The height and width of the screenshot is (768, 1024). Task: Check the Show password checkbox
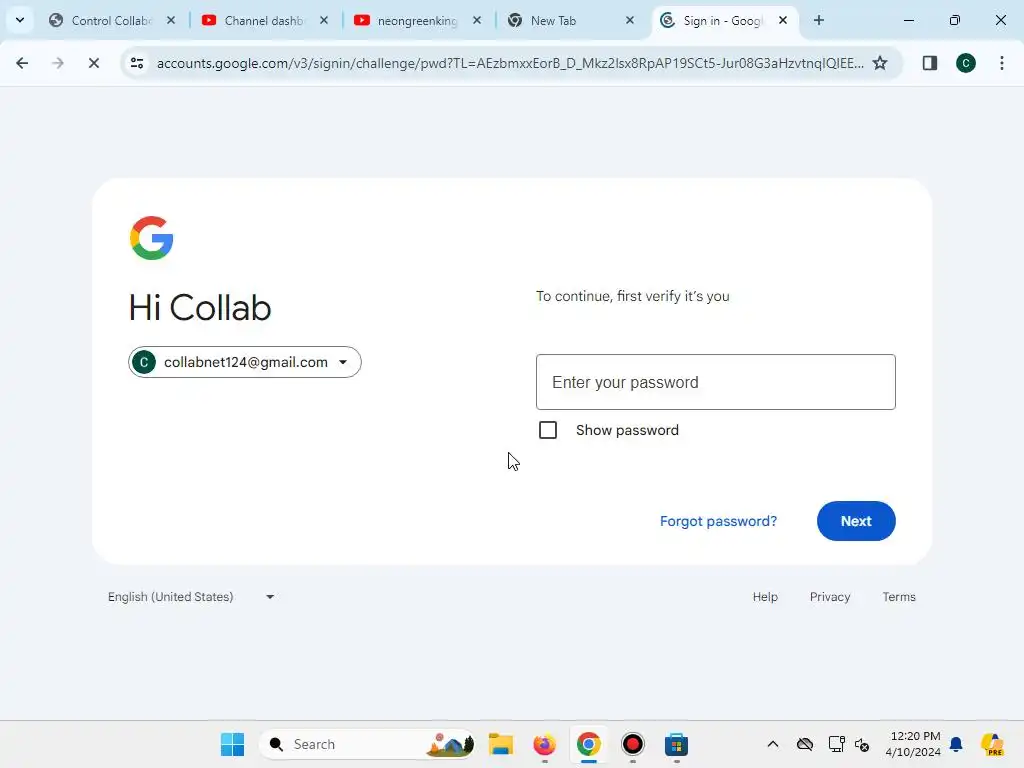coord(548,430)
